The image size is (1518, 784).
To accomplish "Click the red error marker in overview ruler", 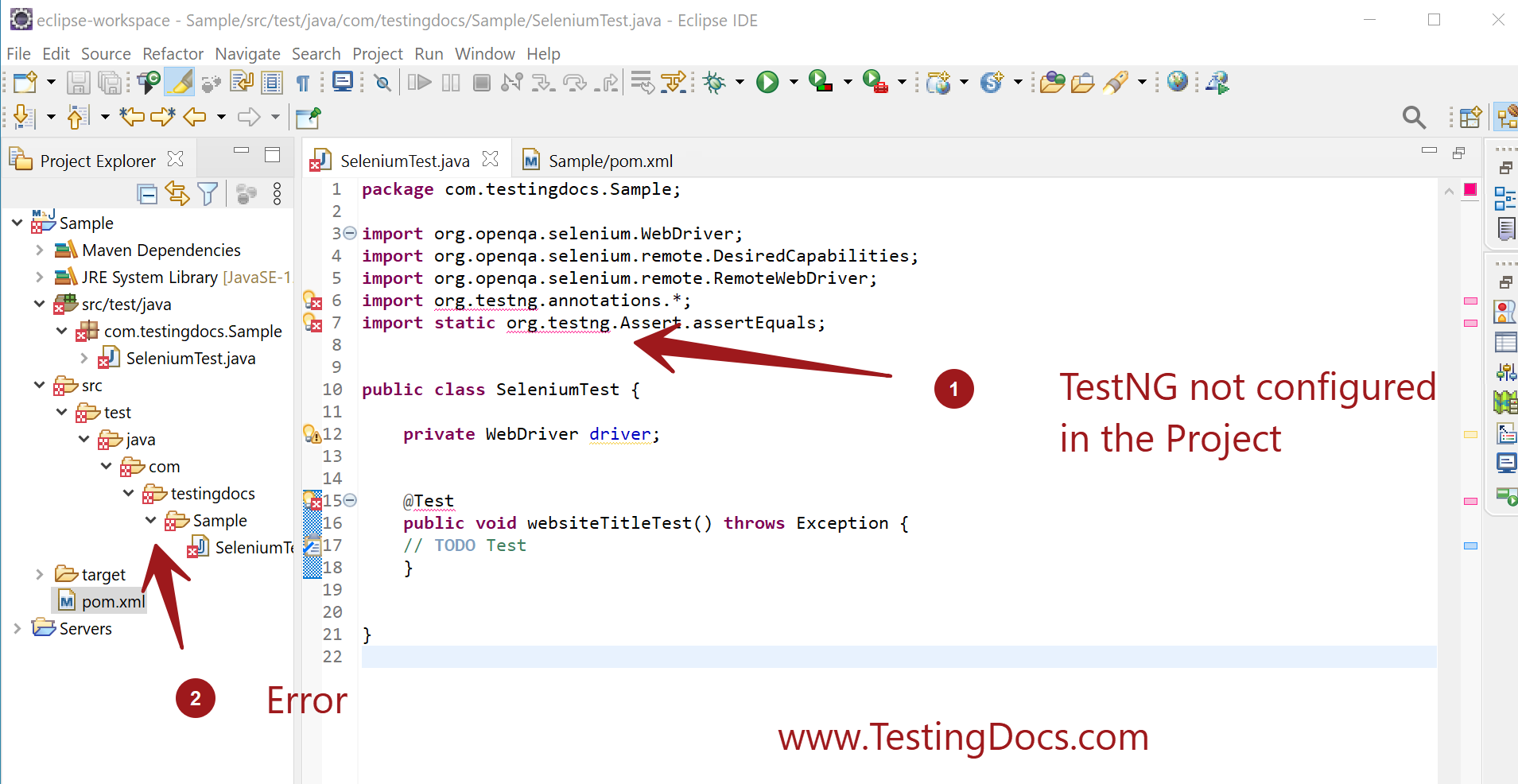I will [x=1471, y=189].
